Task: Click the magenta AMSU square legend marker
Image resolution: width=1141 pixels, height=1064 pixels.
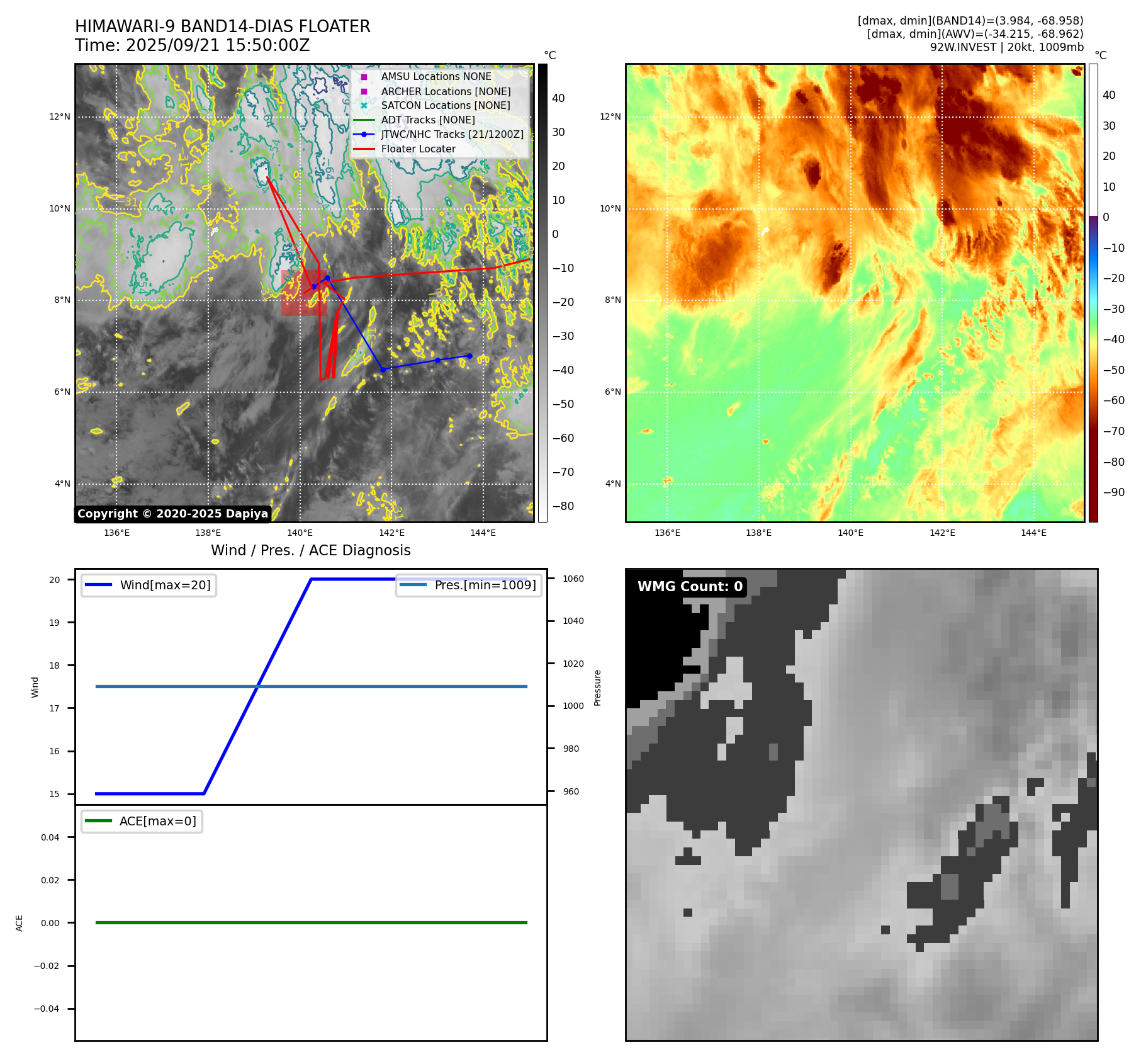Action: tap(364, 77)
